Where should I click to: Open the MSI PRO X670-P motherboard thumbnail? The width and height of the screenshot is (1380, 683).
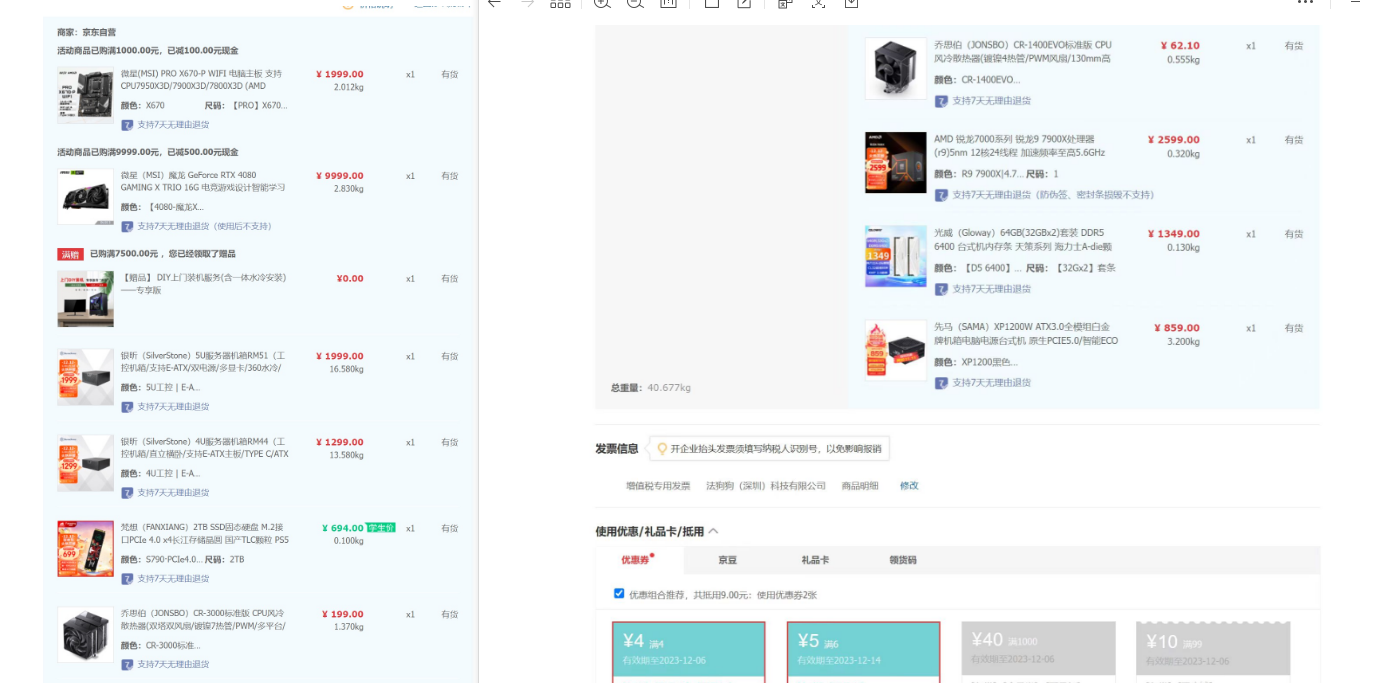click(x=85, y=95)
